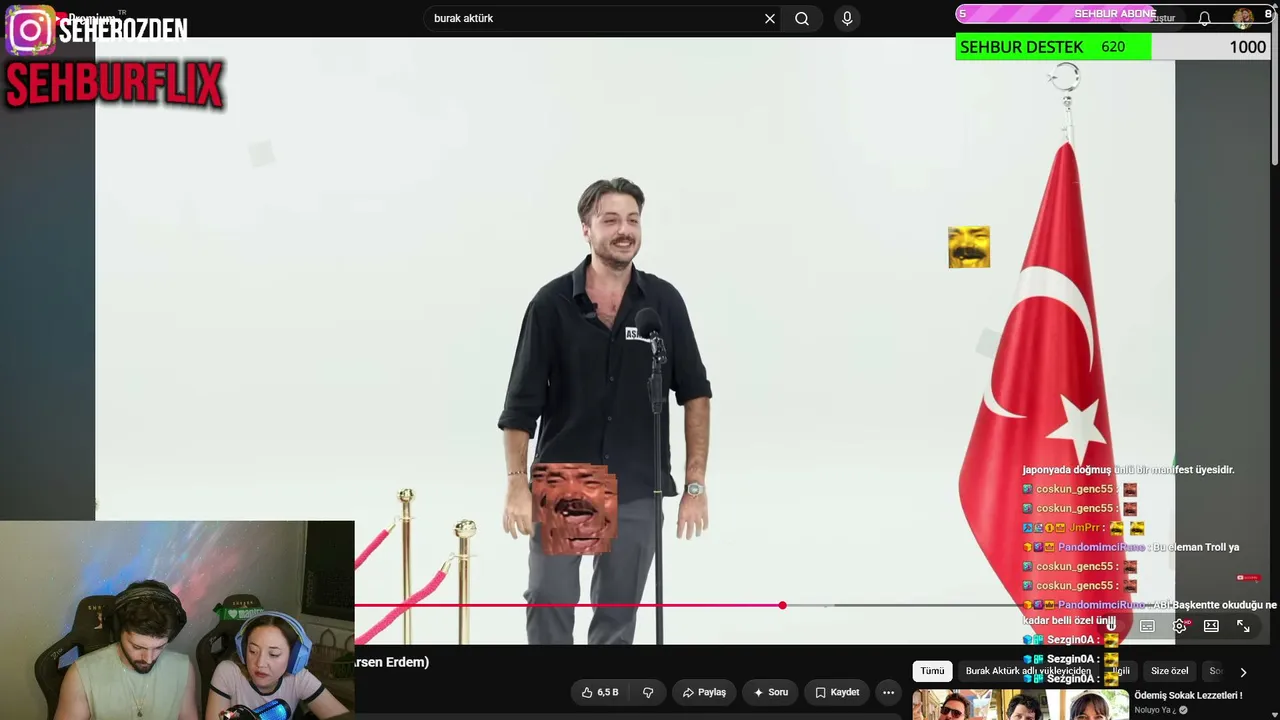The width and height of the screenshot is (1280, 720).
Task: Open the Ödemiş Sokak Lezzetleri ! title
Action: [1188, 695]
